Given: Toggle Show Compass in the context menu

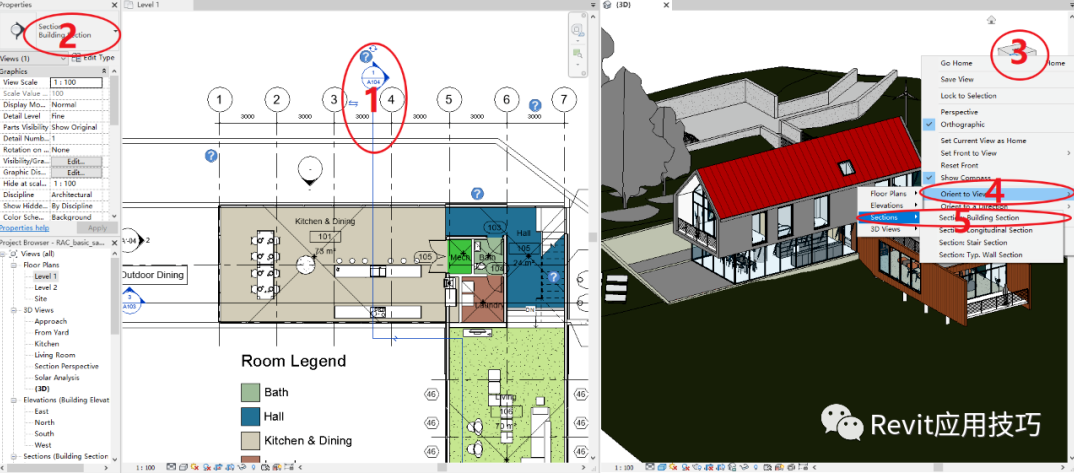Looking at the screenshot, I should point(964,178).
